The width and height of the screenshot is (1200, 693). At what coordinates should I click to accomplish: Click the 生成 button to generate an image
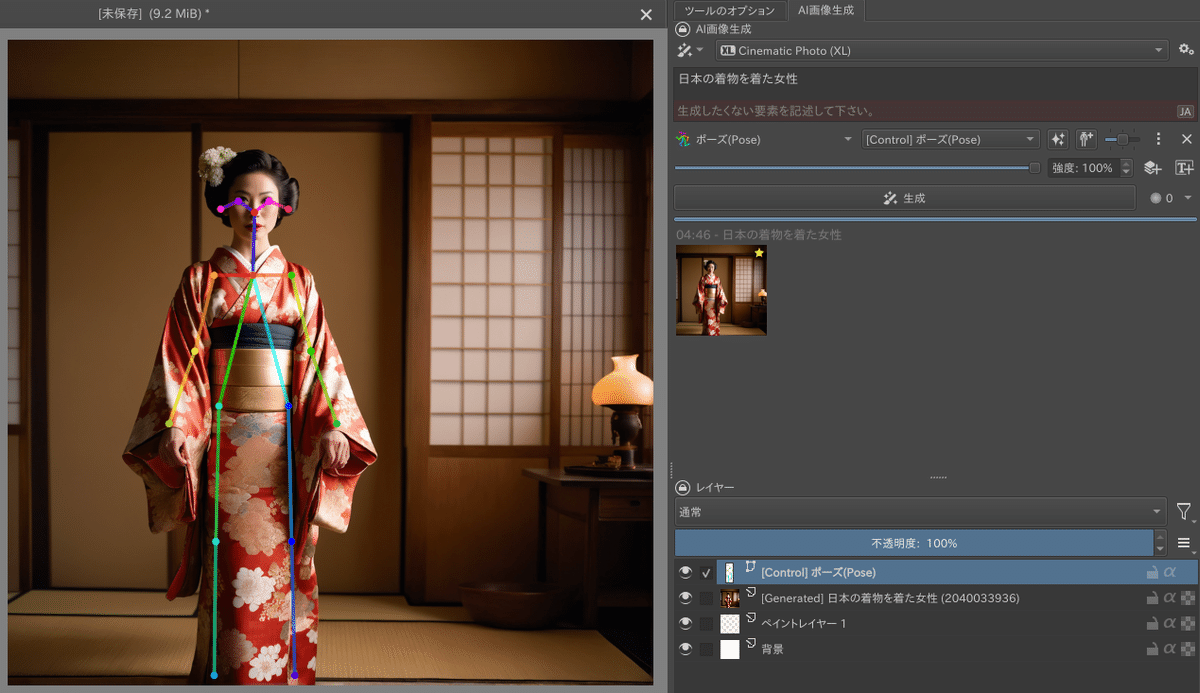tap(903, 197)
